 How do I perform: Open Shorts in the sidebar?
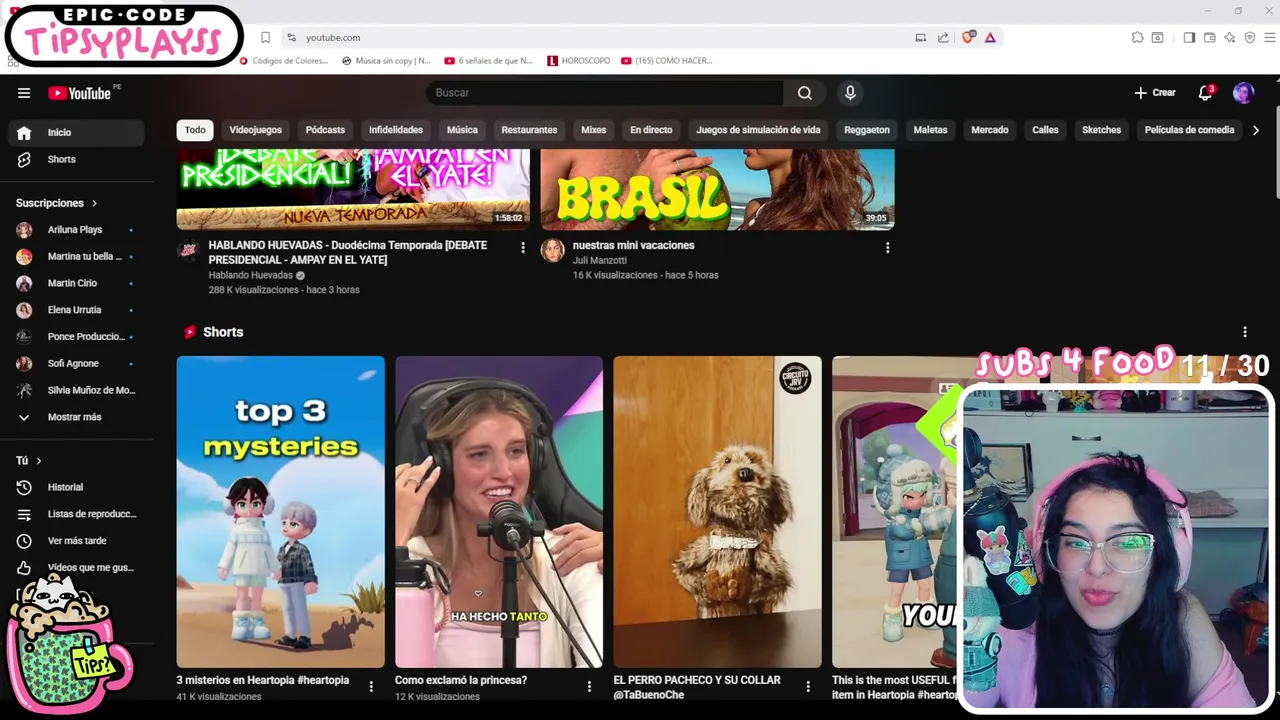(76, 159)
